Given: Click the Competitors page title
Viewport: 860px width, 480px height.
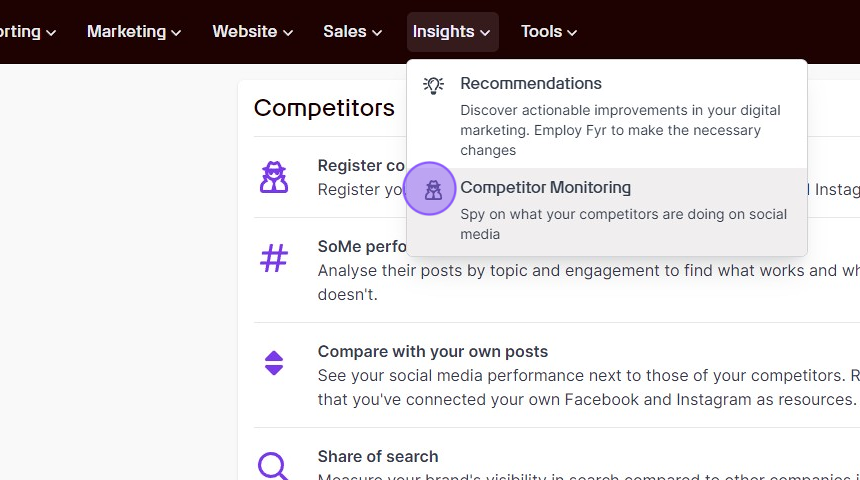Looking at the screenshot, I should (x=324, y=108).
